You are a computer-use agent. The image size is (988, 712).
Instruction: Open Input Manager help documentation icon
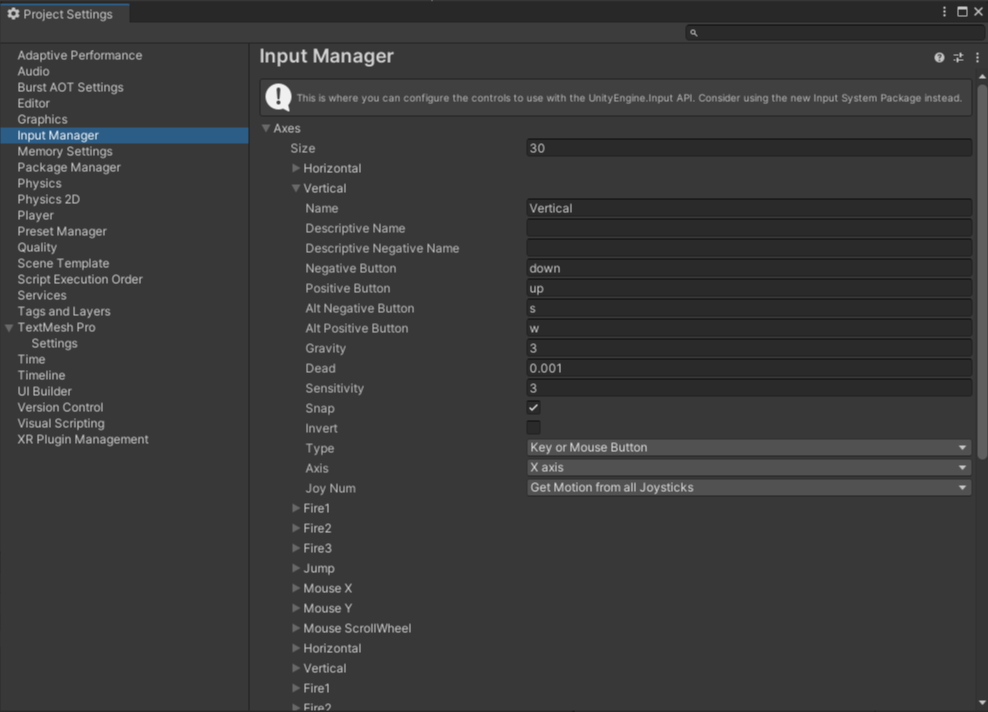click(x=939, y=57)
